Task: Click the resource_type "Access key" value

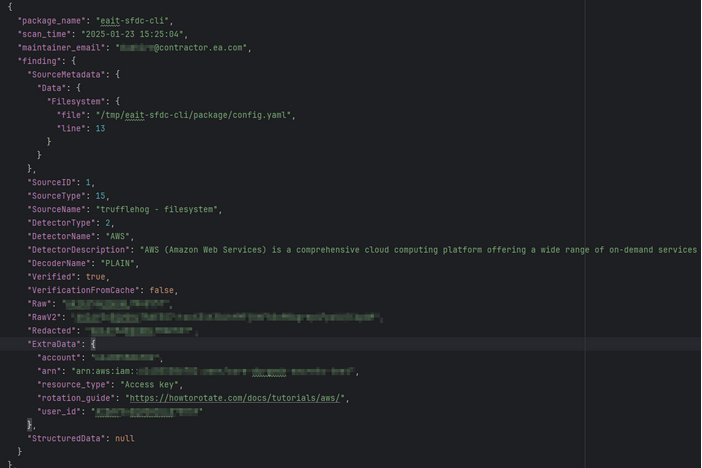Action: 149,384
